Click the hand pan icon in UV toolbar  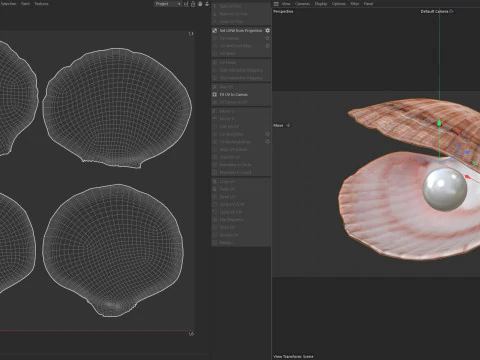[x=200, y=4]
